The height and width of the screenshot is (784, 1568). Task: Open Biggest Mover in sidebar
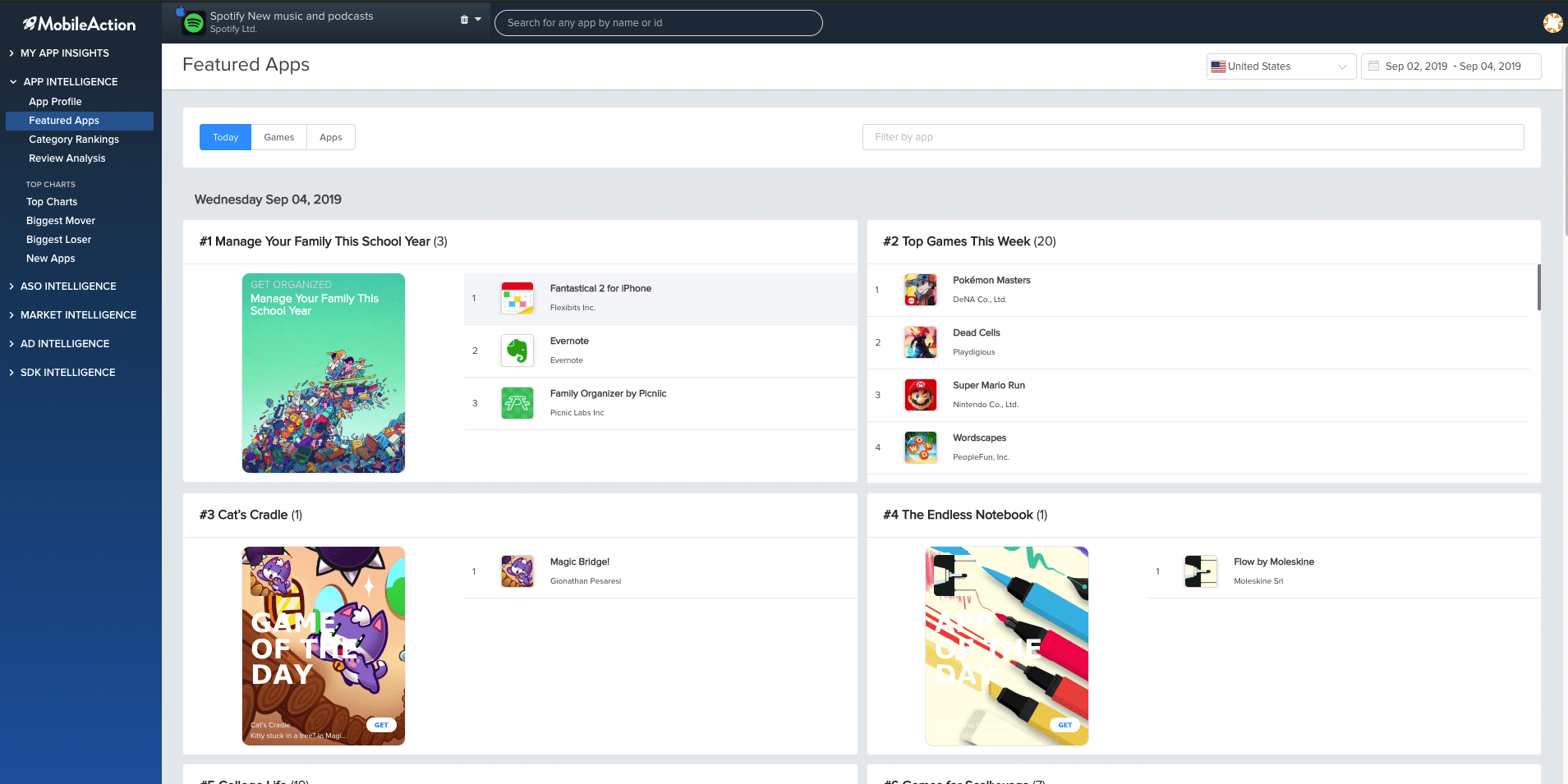(61, 221)
